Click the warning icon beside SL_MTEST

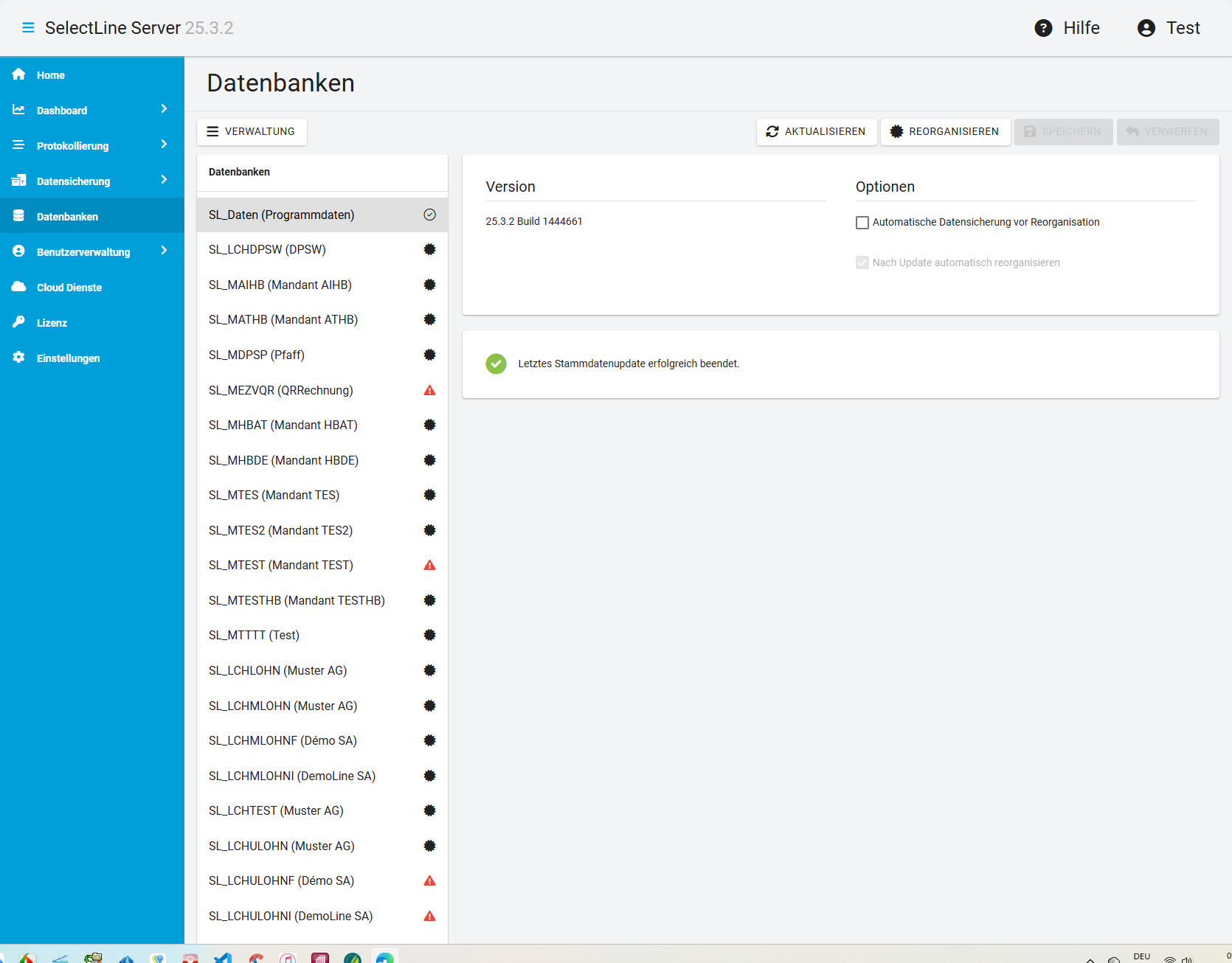point(429,566)
